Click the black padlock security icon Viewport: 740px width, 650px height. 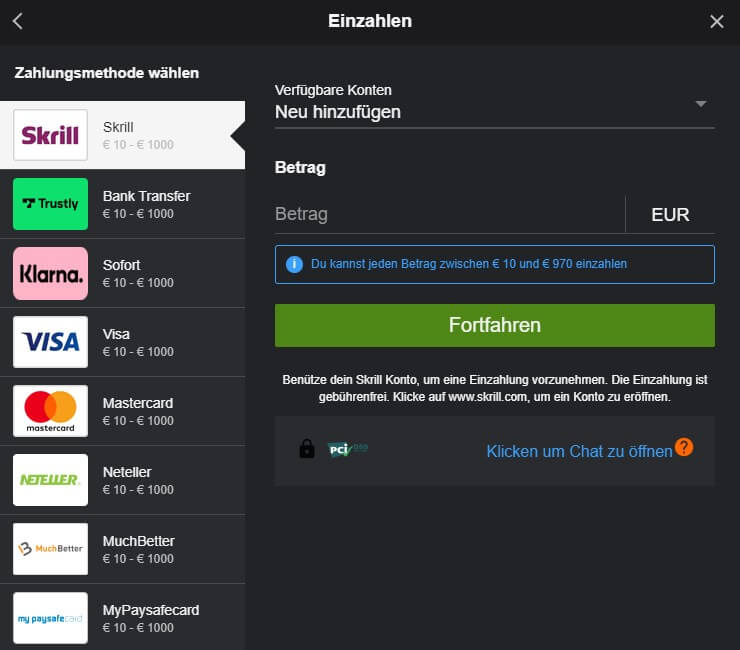307,448
